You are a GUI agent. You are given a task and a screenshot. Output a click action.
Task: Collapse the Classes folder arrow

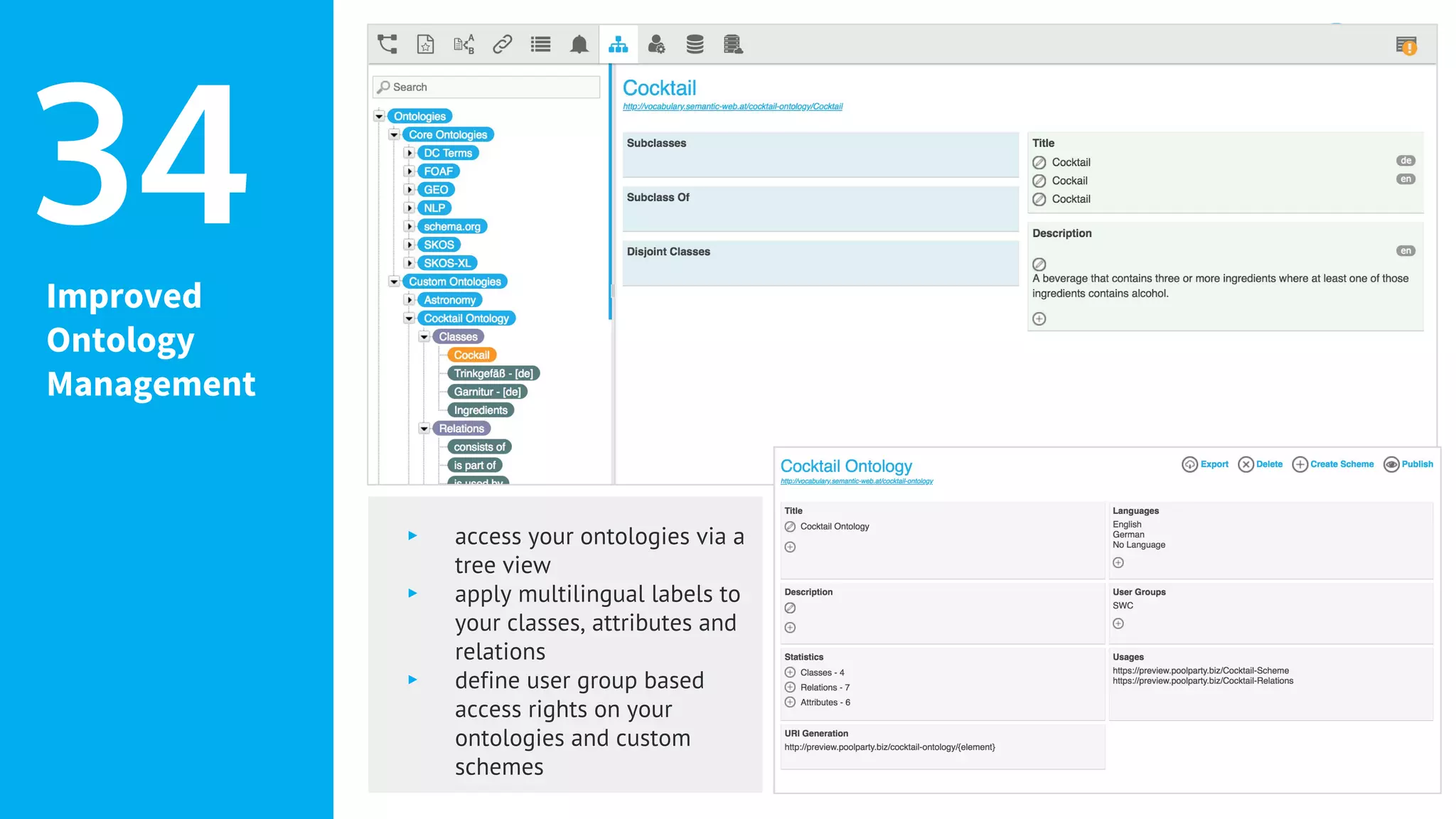coord(424,337)
